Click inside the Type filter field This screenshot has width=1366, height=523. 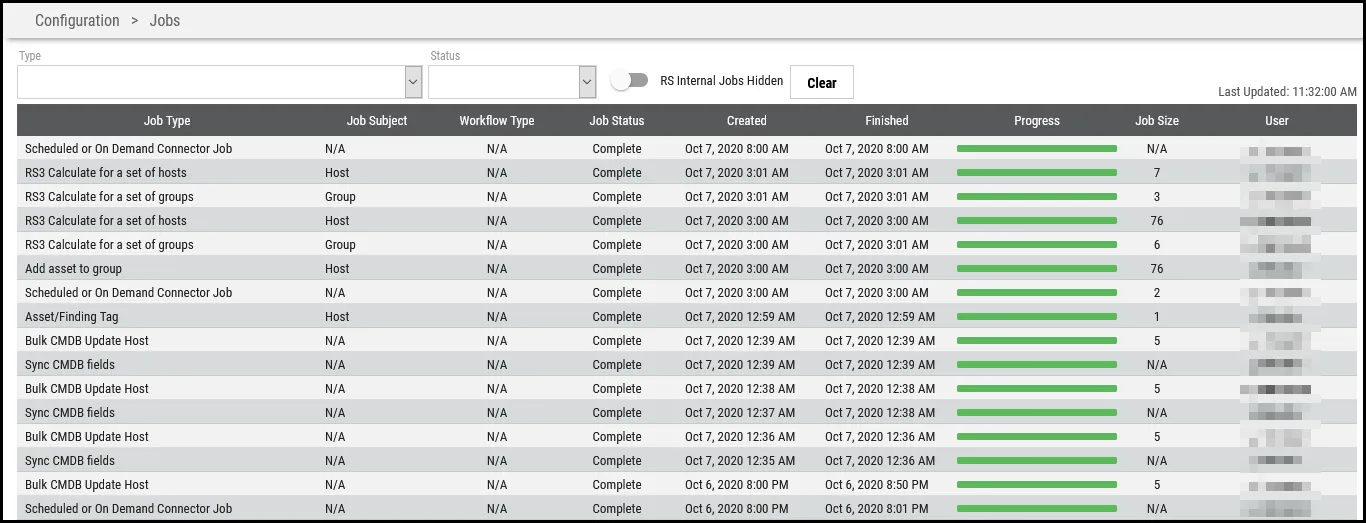[x=211, y=82]
